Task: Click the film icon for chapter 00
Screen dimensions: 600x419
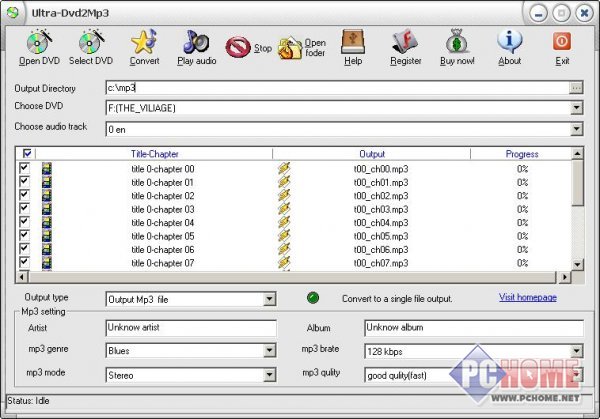Action: pos(47,169)
